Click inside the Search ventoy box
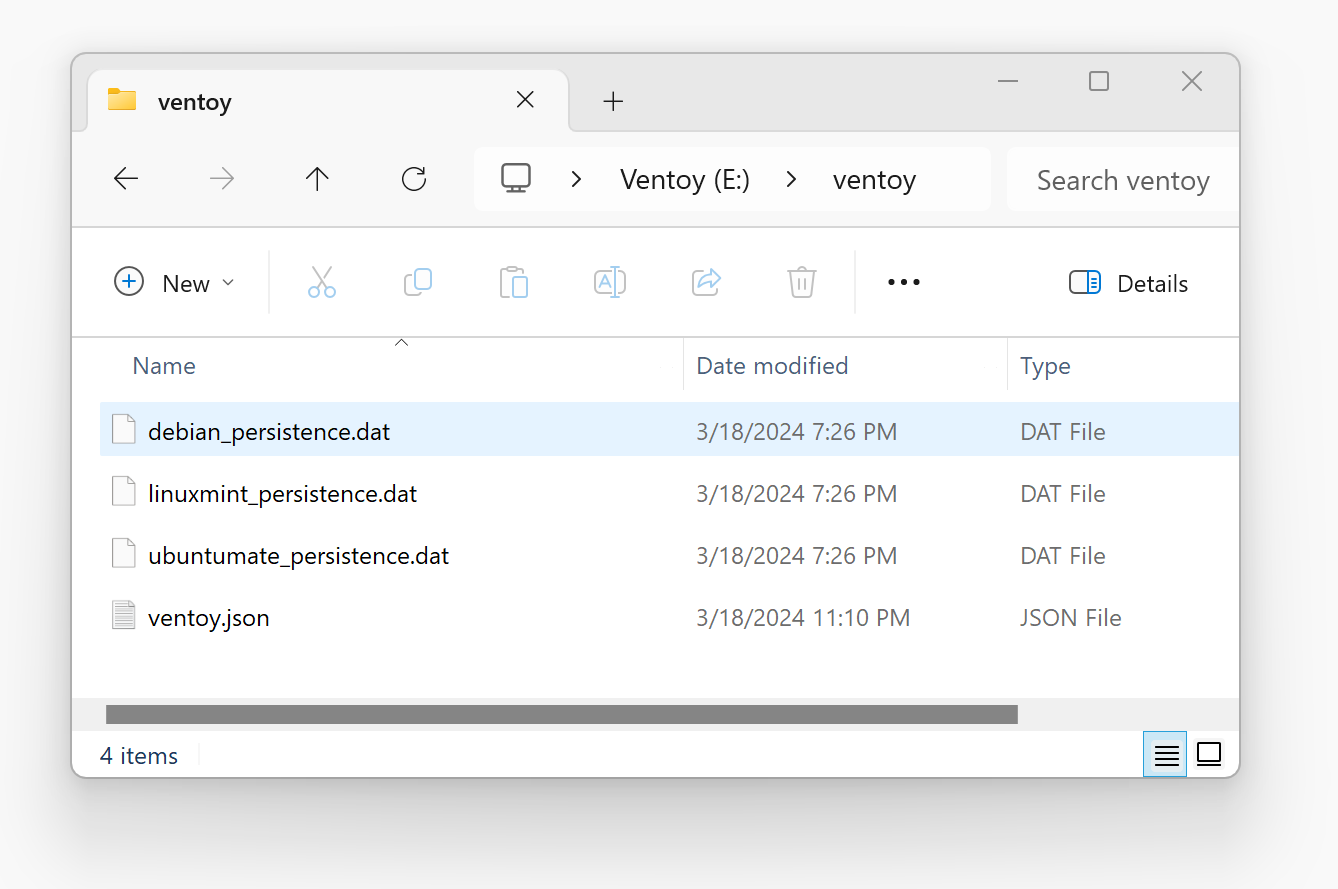The image size is (1338, 889). pyautogui.click(x=1122, y=180)
